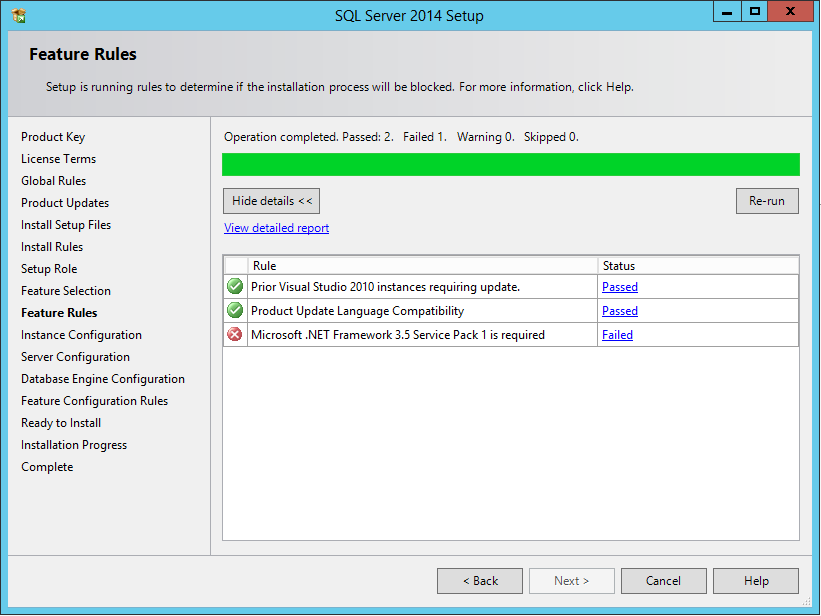This screenshot has height=616, width=821.
Task: Select Feature Selection step in sidebar
Action: pyautogui.click(x=66, y=291)
